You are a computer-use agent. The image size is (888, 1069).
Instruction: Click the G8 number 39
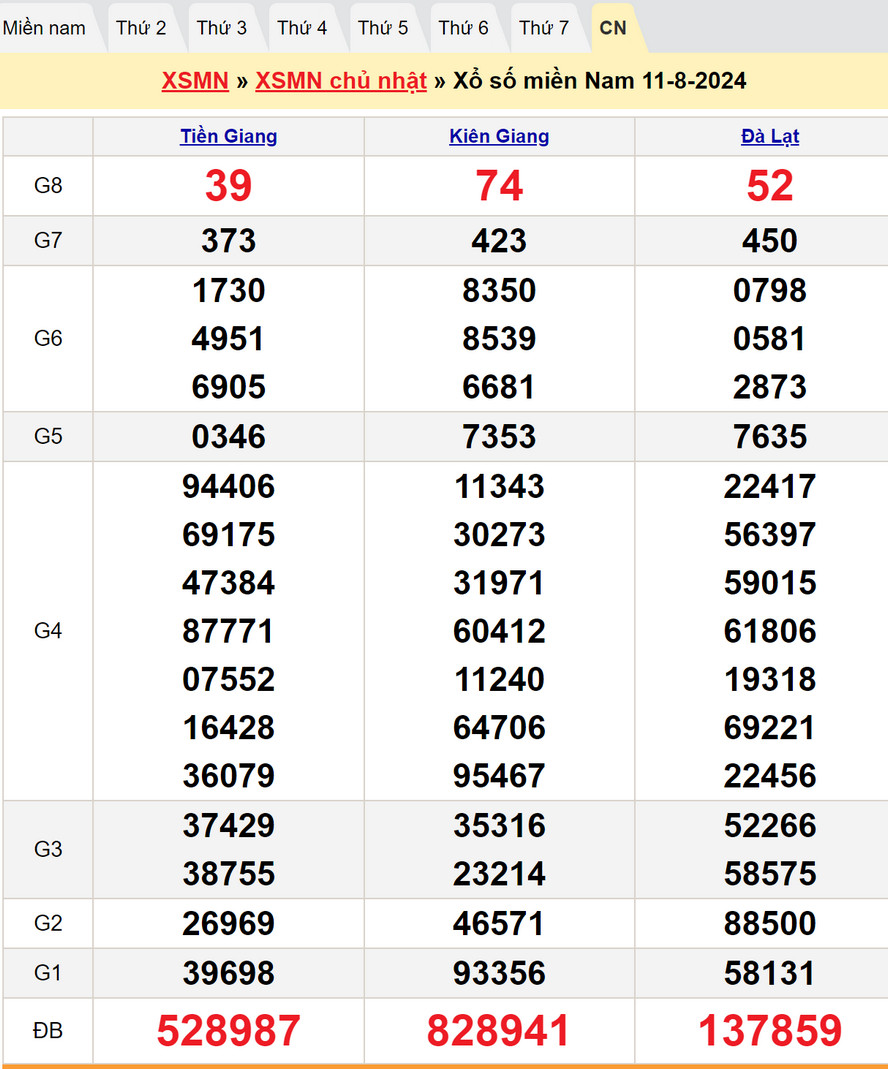(228, 186)
